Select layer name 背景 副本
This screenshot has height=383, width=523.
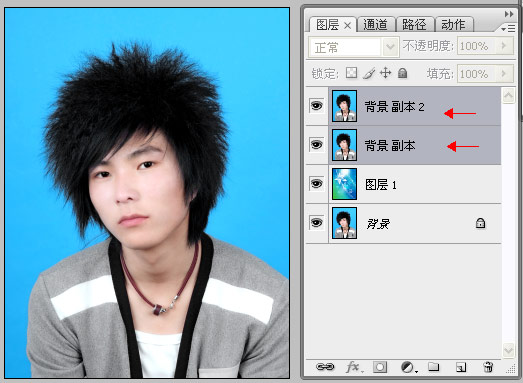click(x=390, y=146)
